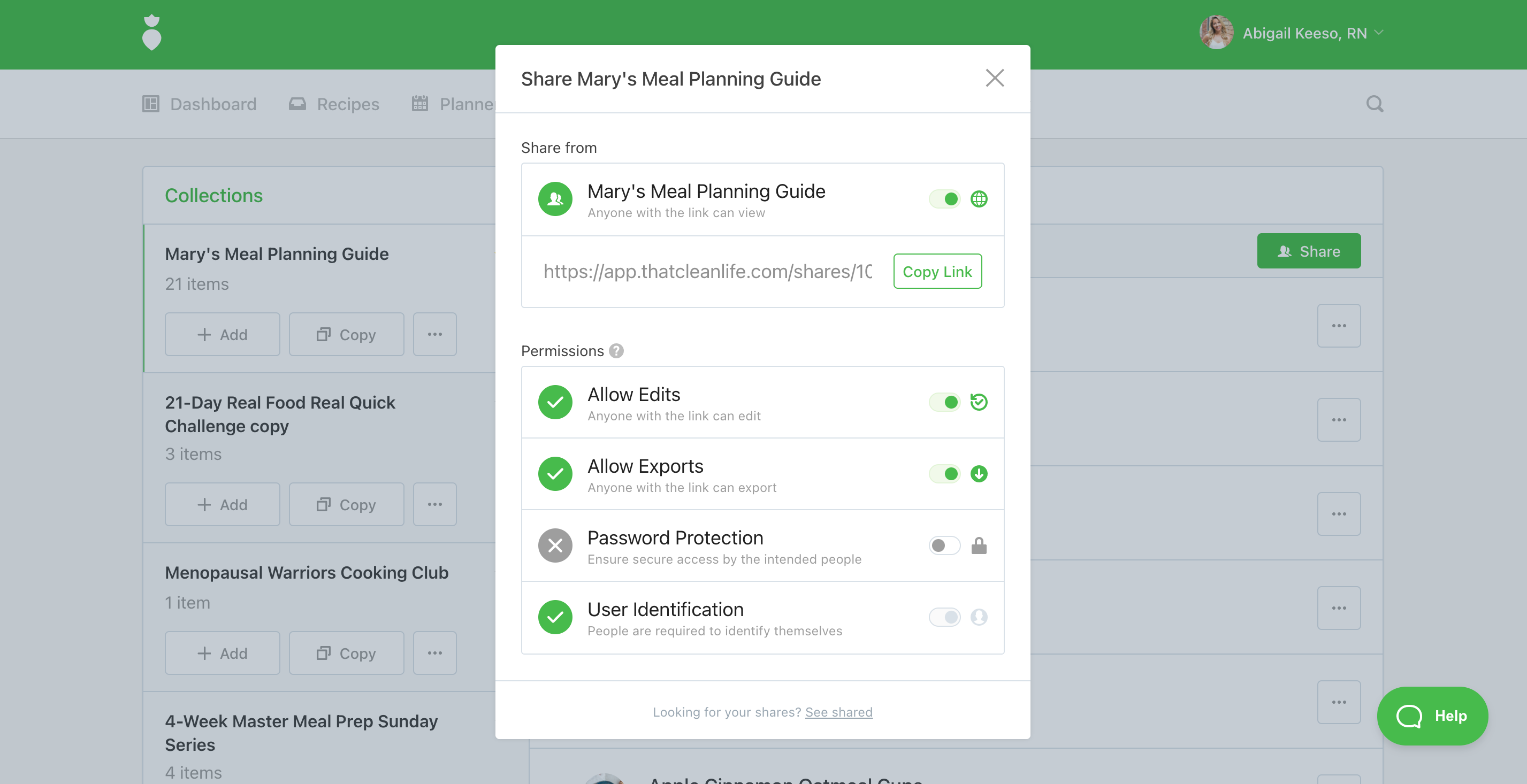
Task: Click the user icon beside User Identification
Action: pos(979,617)
